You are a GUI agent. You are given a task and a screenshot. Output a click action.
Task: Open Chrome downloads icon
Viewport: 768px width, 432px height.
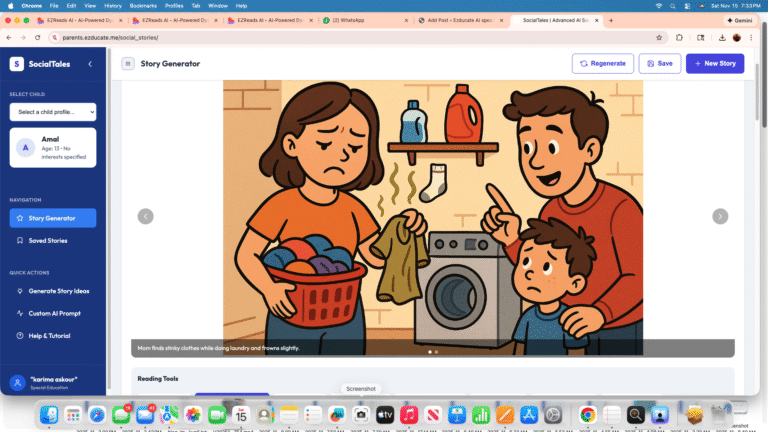(722, 38)
